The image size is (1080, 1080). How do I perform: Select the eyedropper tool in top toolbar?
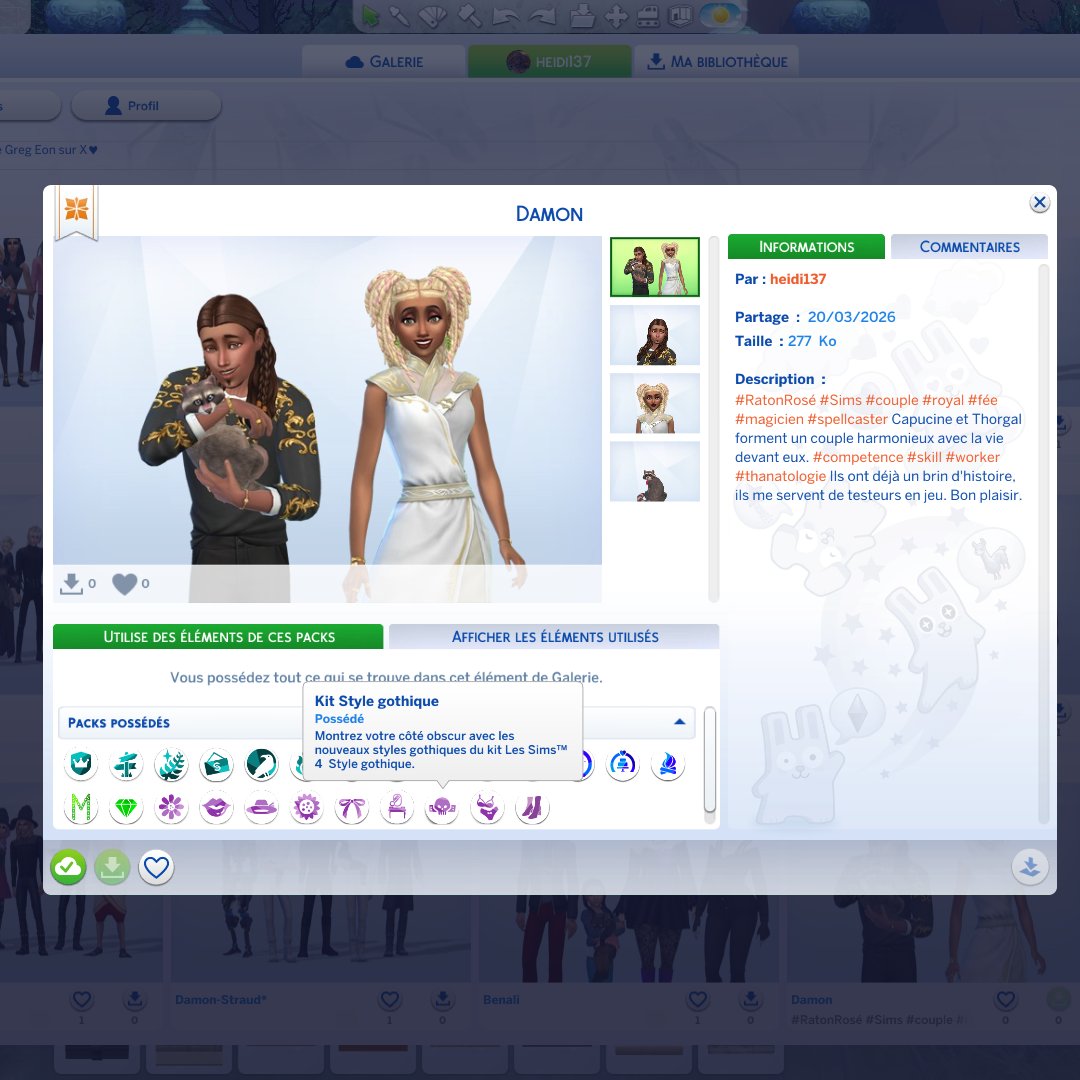(400, 17)
